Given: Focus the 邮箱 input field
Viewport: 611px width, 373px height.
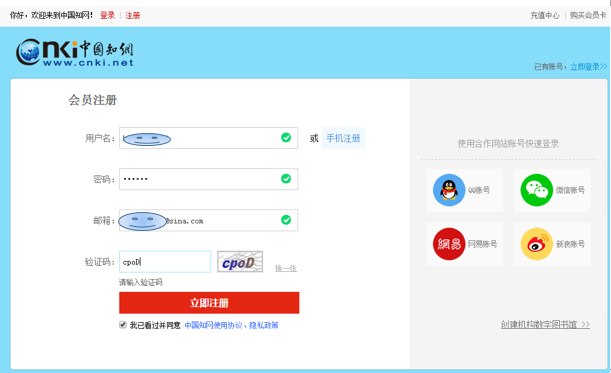Looking at the screenshot, I should (208, 220).
